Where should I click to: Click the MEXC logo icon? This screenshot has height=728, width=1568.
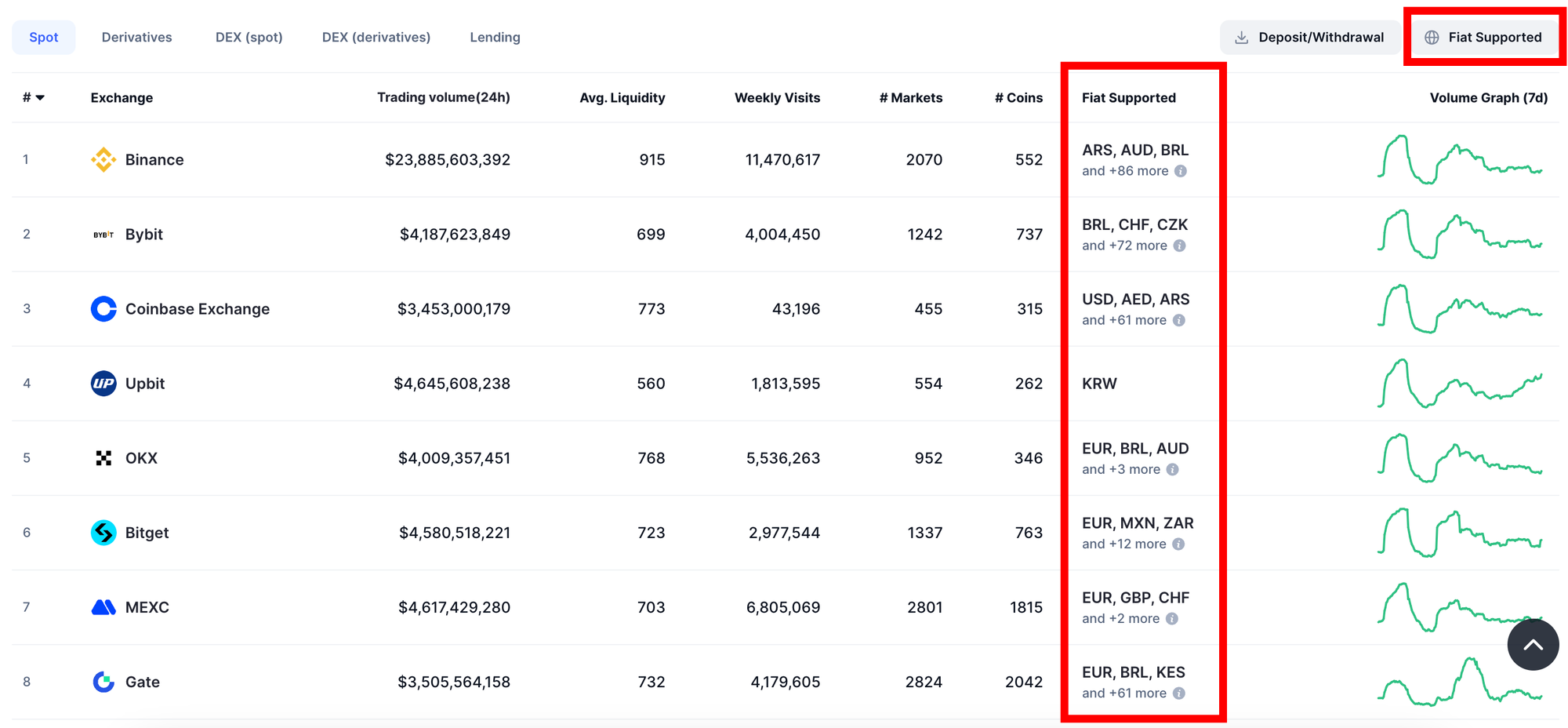(x=103, y=607)
